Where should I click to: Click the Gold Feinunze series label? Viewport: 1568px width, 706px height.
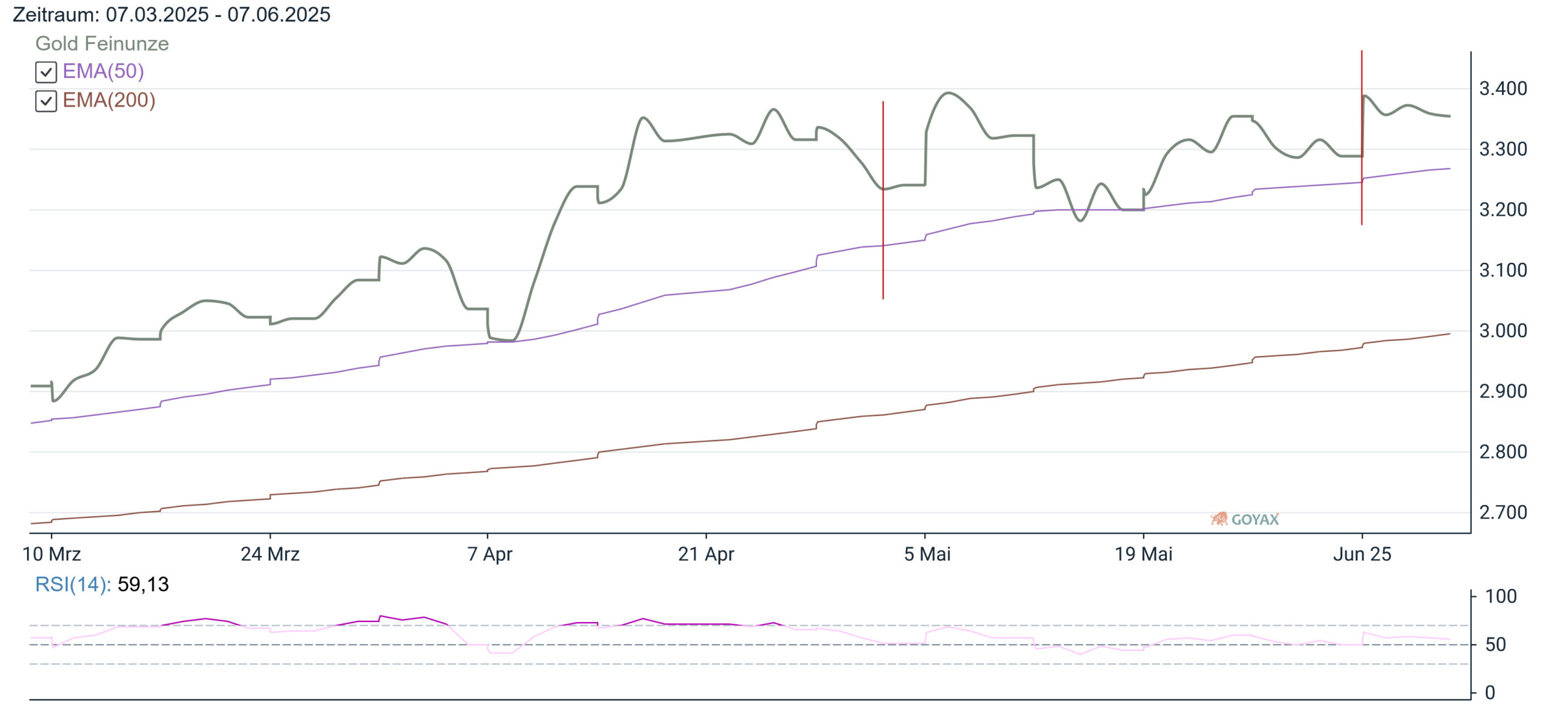pos(102,44)
